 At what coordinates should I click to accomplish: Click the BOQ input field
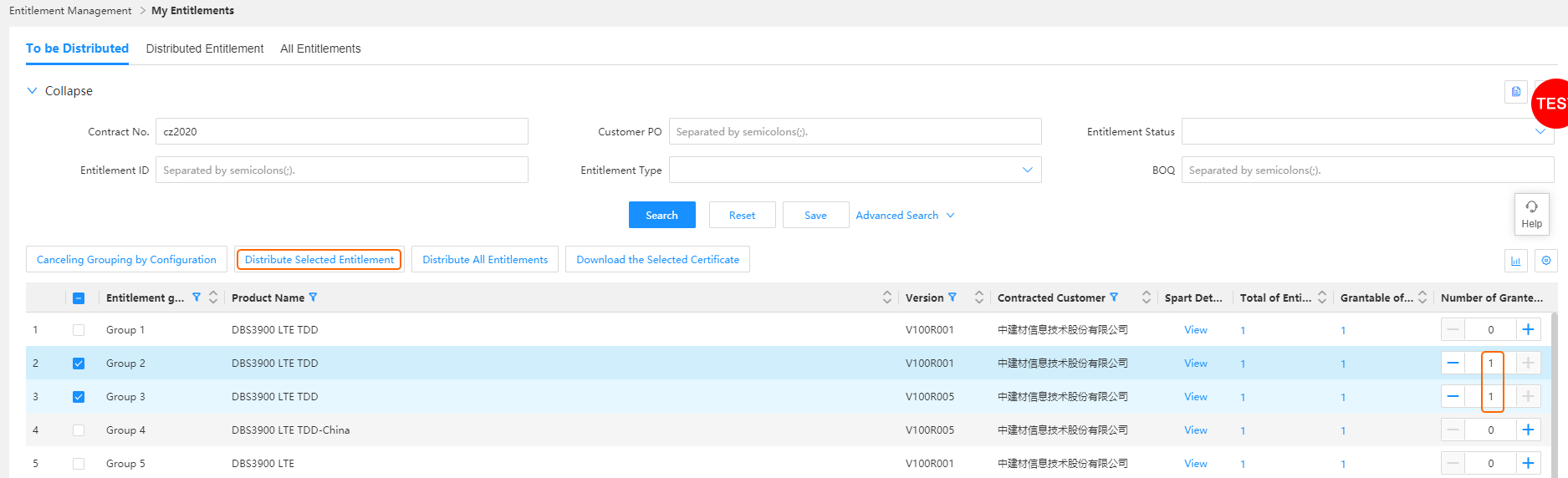click(x=1367, y=170)
